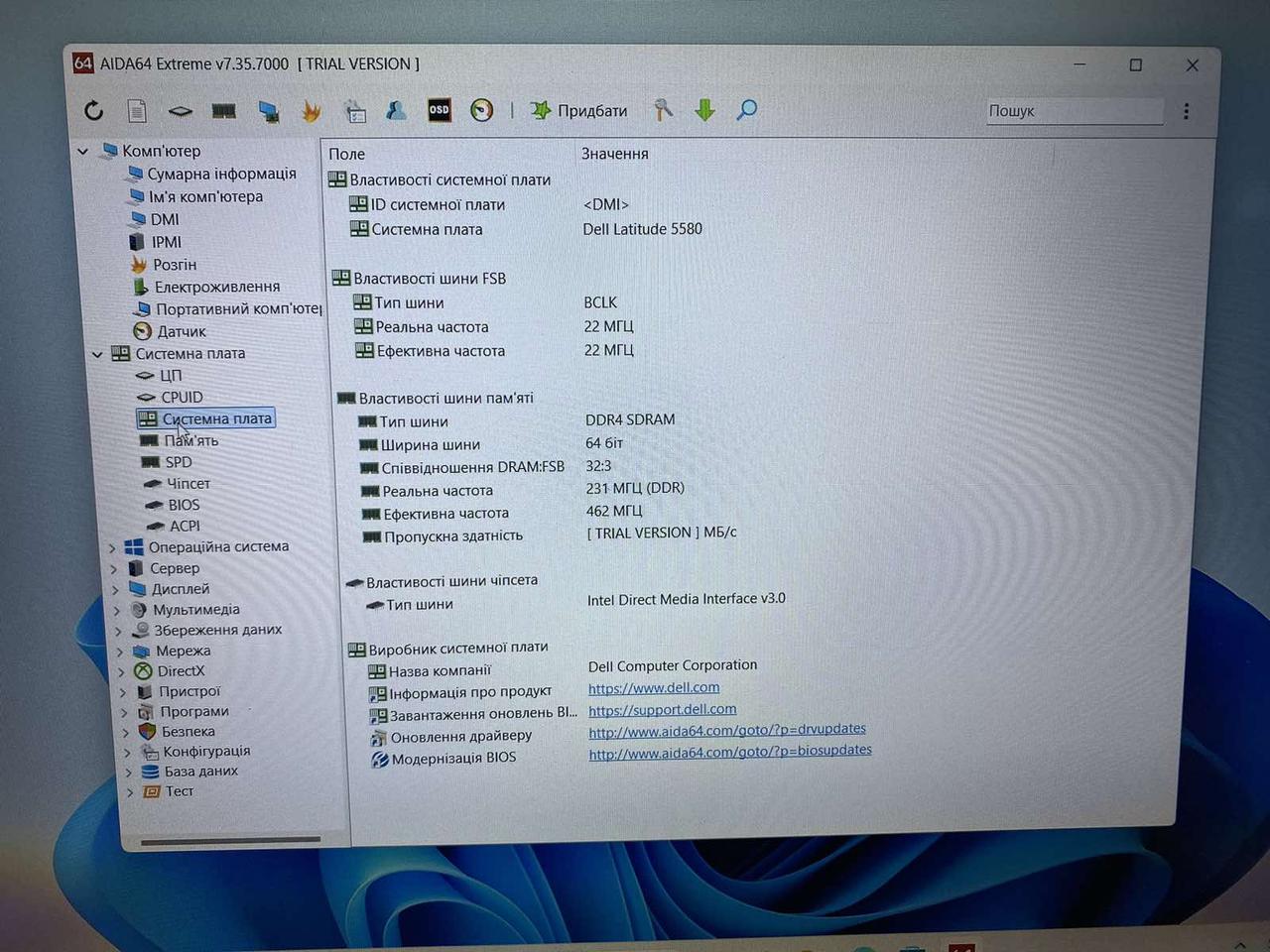Select the Співвідношення DRAM:FSB row
Image resolution: width=1270 pixels, height=952 pixels.
pos(486,467)
